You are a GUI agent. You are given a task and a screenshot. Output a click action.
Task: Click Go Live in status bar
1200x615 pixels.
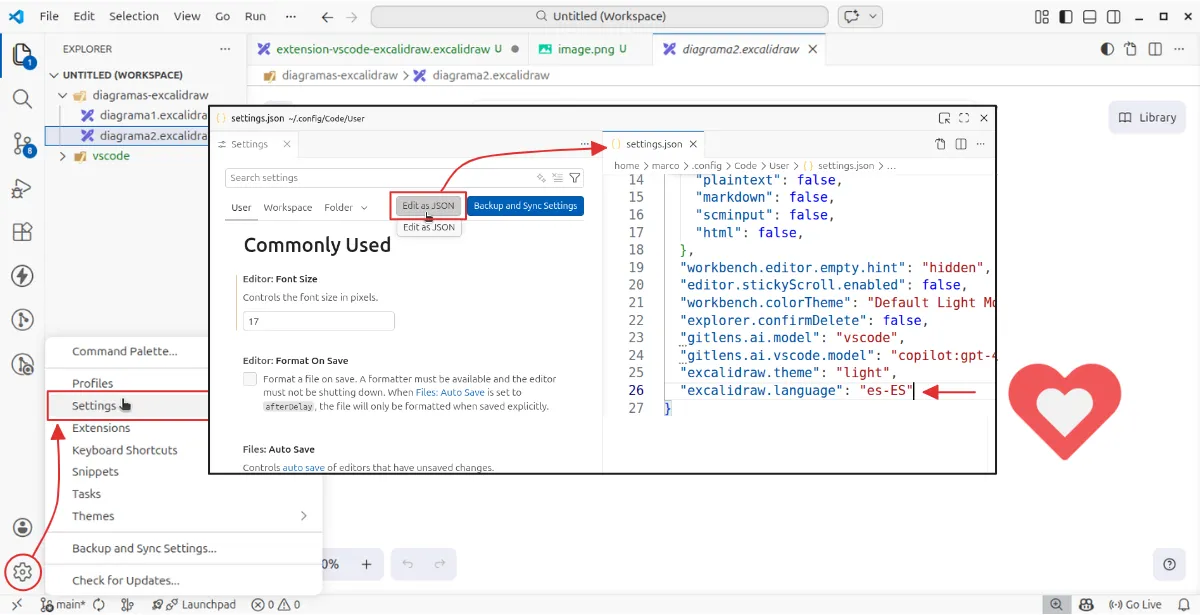pos(1135,604)
